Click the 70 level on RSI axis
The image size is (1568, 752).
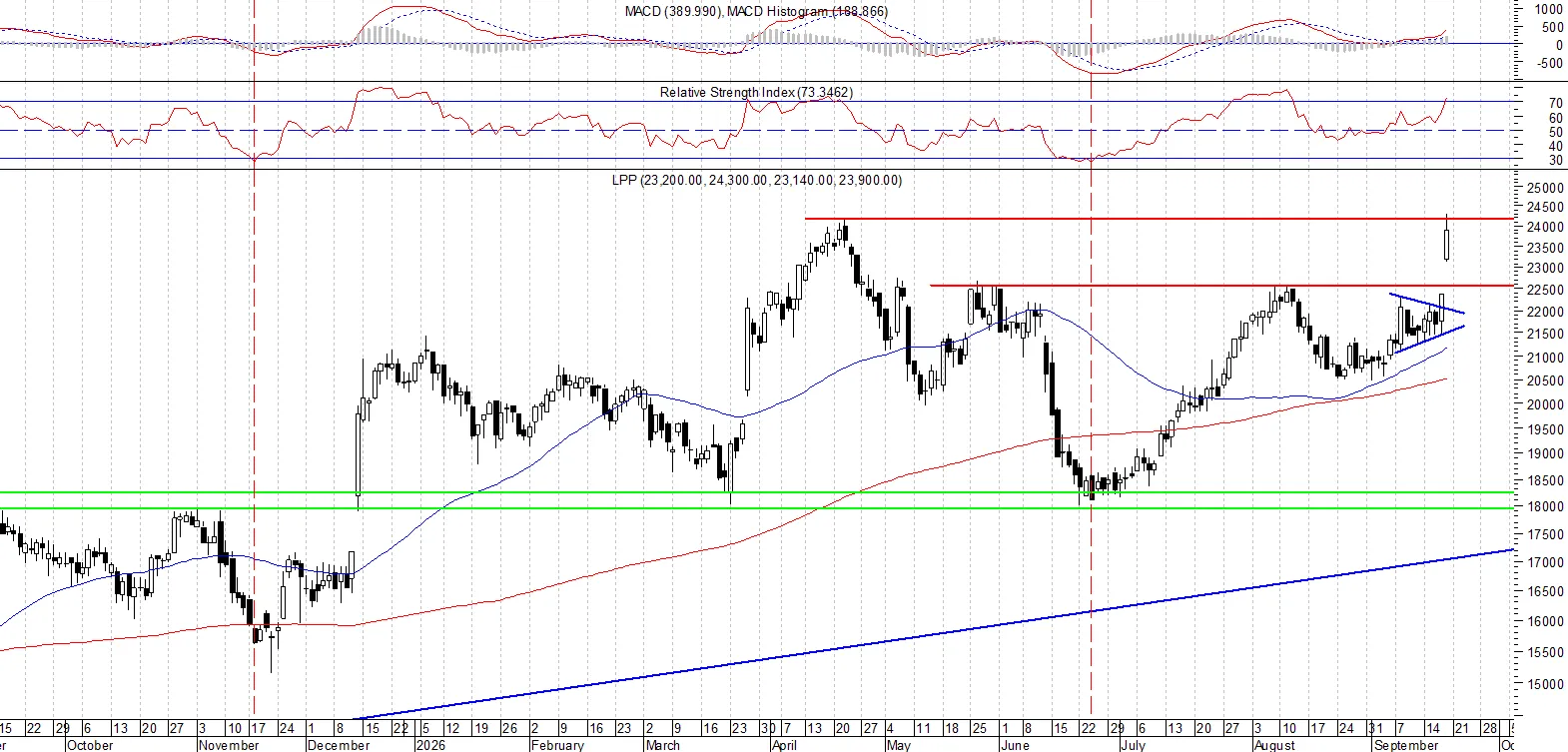click(1556, 103)
